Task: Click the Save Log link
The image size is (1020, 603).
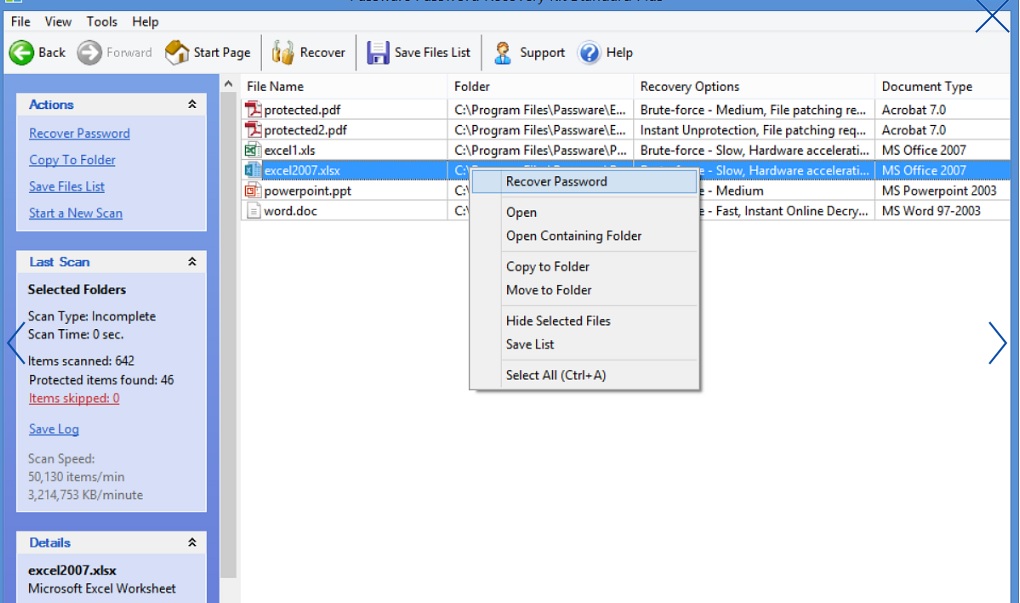Action: (53, 429)
